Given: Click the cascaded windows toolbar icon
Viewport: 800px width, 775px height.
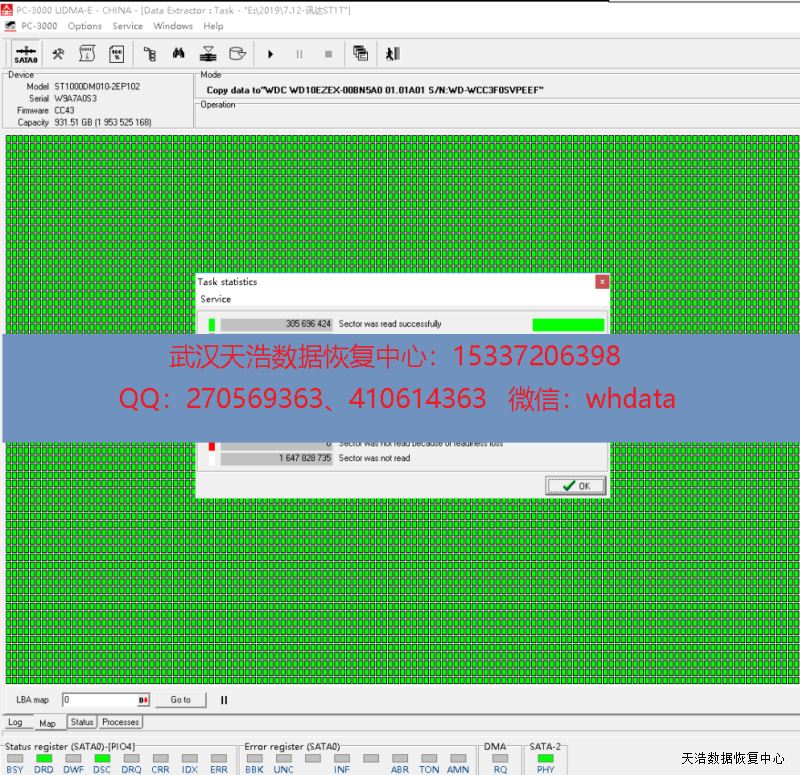Looking at the screenshot, I should click(361, 54).
